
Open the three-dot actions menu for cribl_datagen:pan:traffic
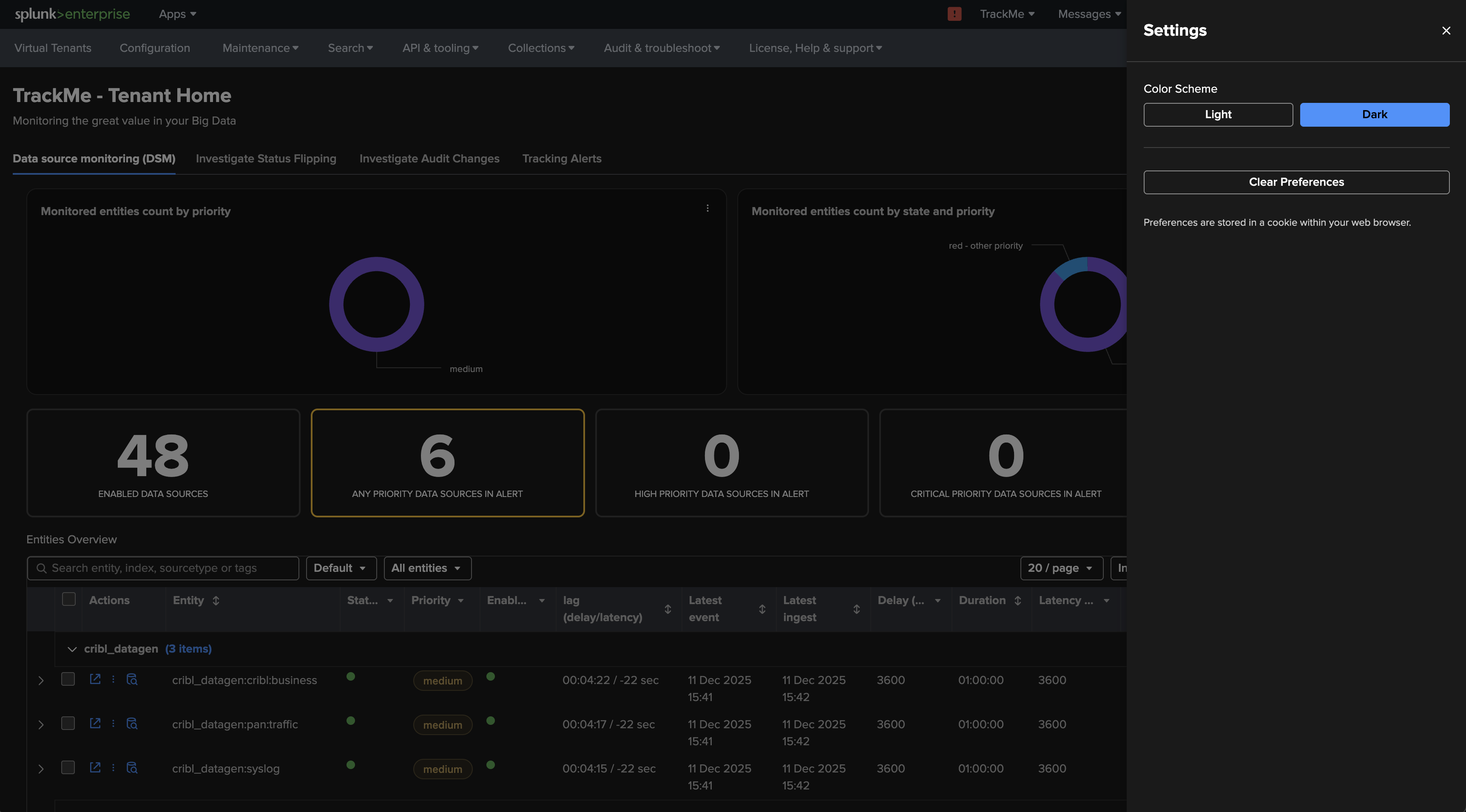[x=113, y=723]
